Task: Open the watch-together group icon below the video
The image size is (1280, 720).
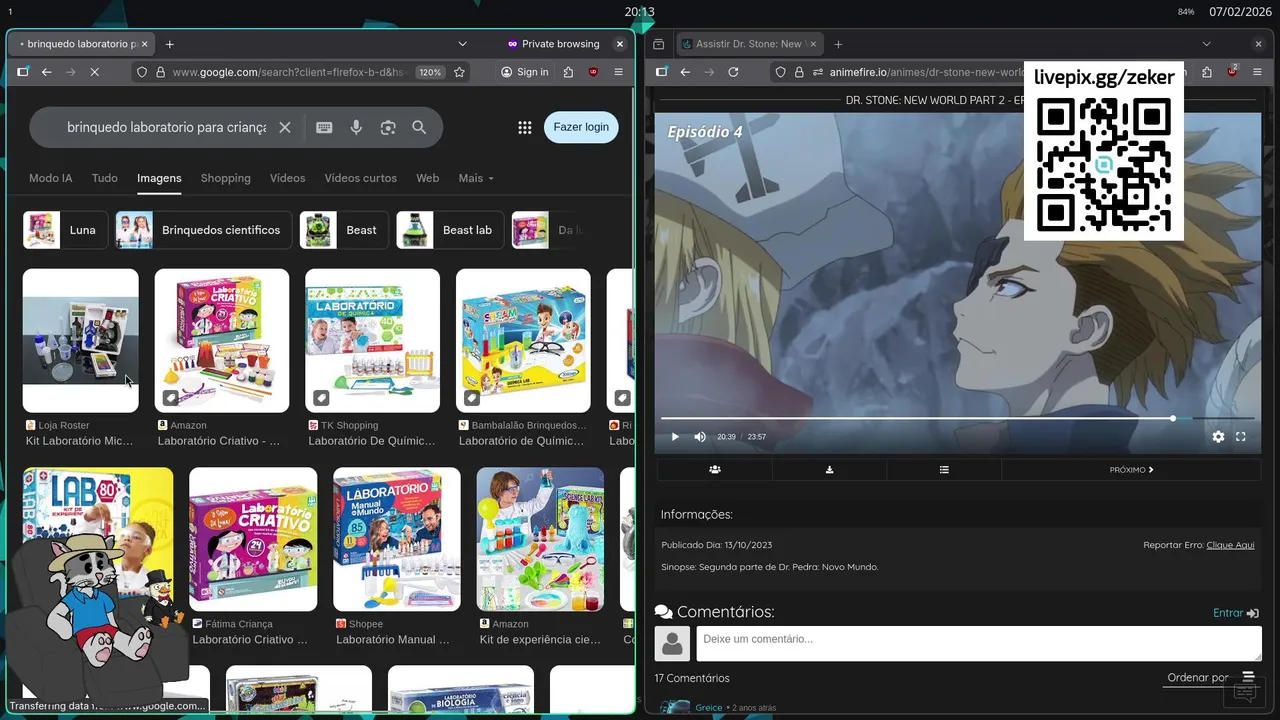Action: [714, 469]
